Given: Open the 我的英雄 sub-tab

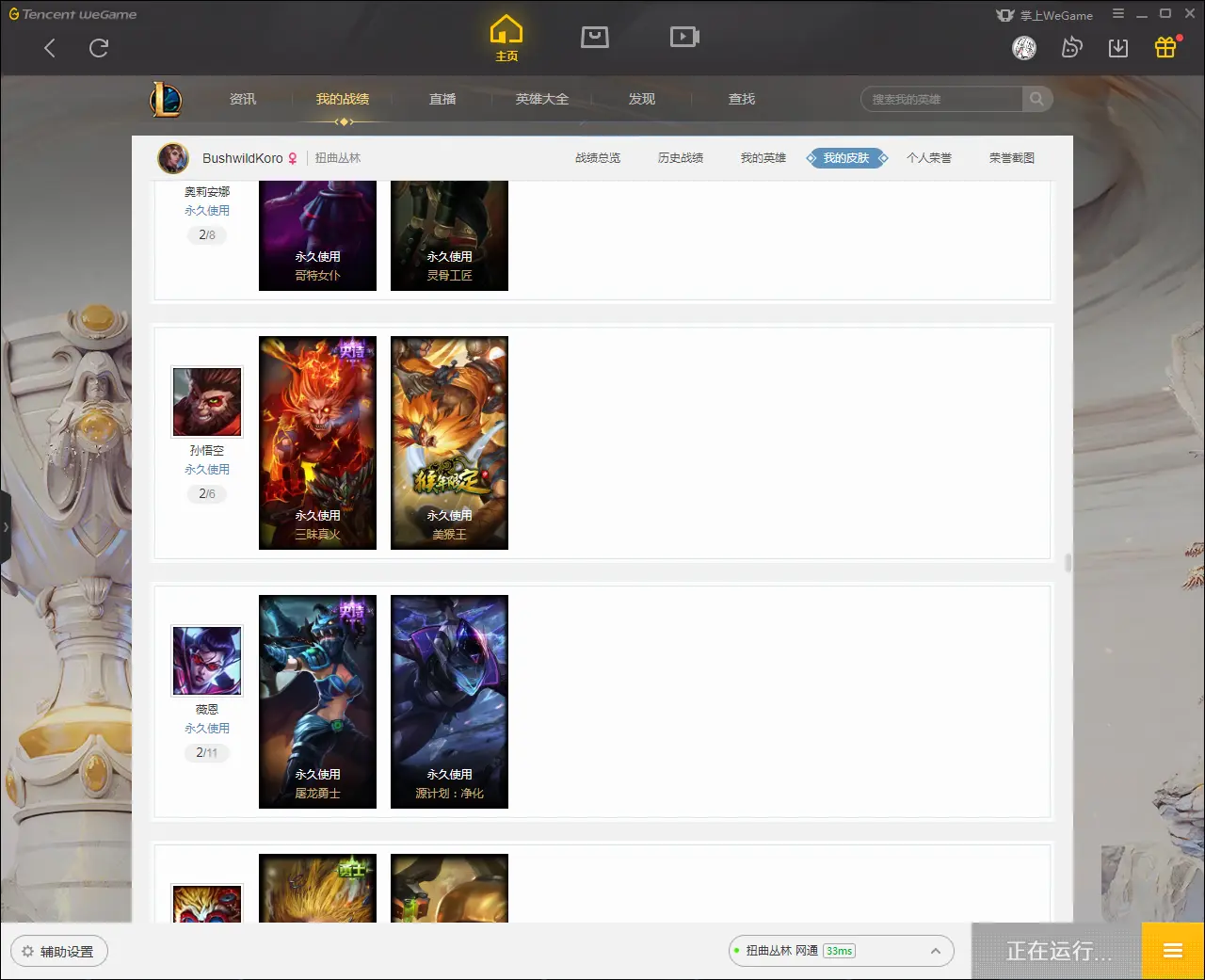Looking at the screenshot, I should pos(763,158).
